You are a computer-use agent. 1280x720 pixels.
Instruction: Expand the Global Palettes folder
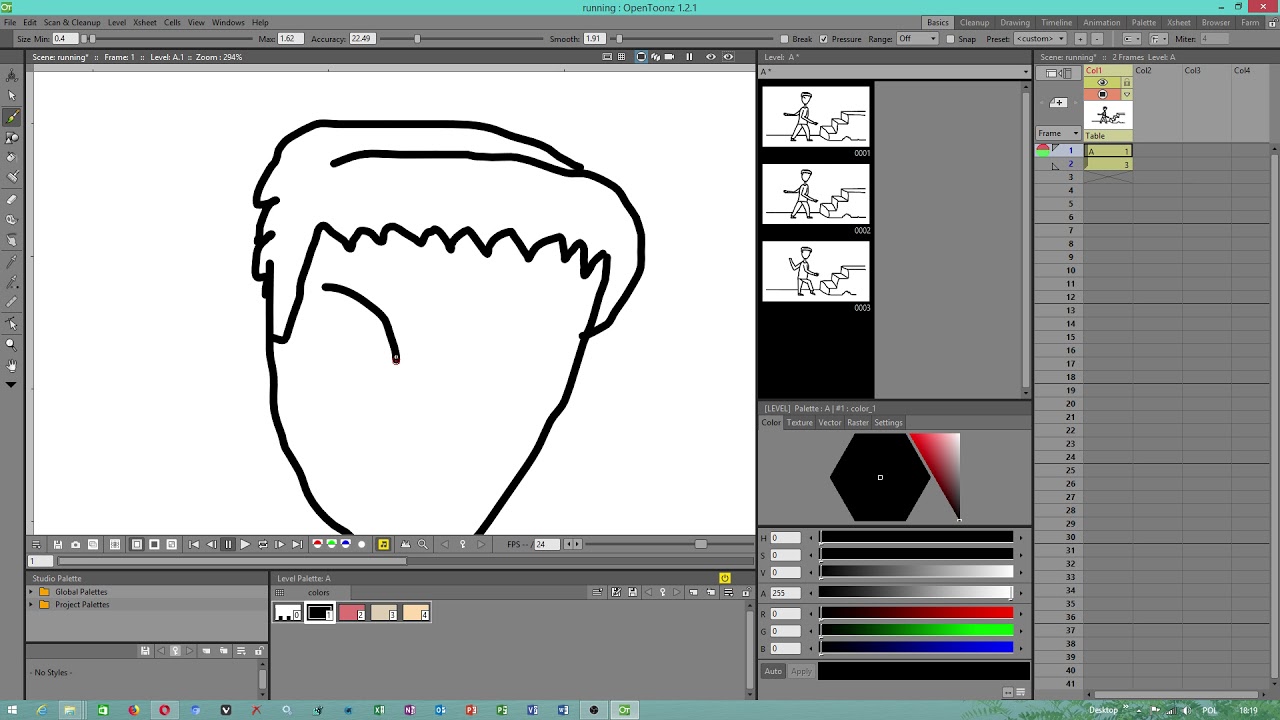point(31,592)
